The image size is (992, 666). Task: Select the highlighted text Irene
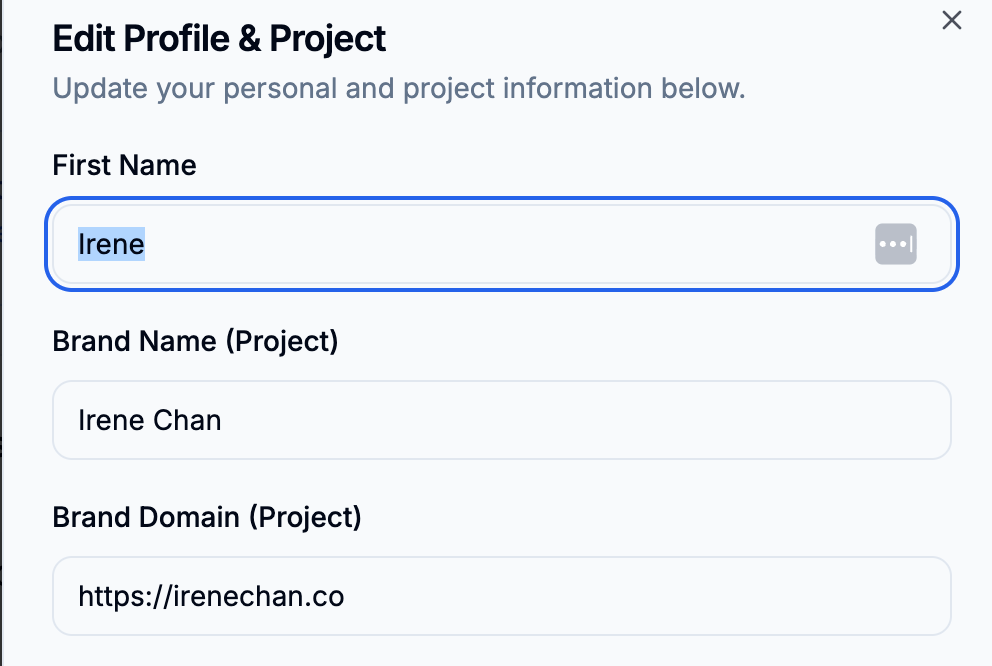pos(110,244)
